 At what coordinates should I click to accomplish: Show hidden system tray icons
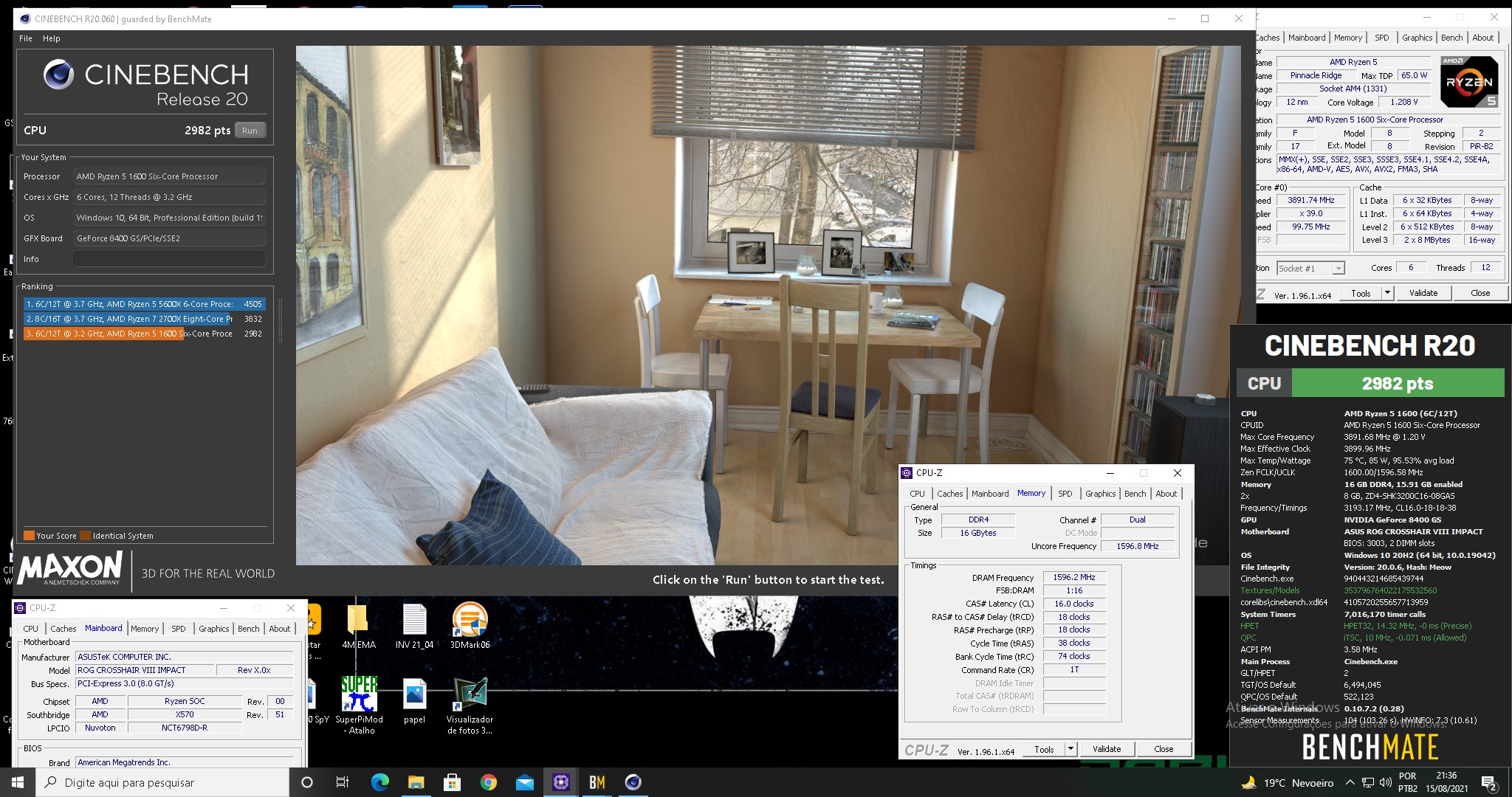[x=1350, y=782]
